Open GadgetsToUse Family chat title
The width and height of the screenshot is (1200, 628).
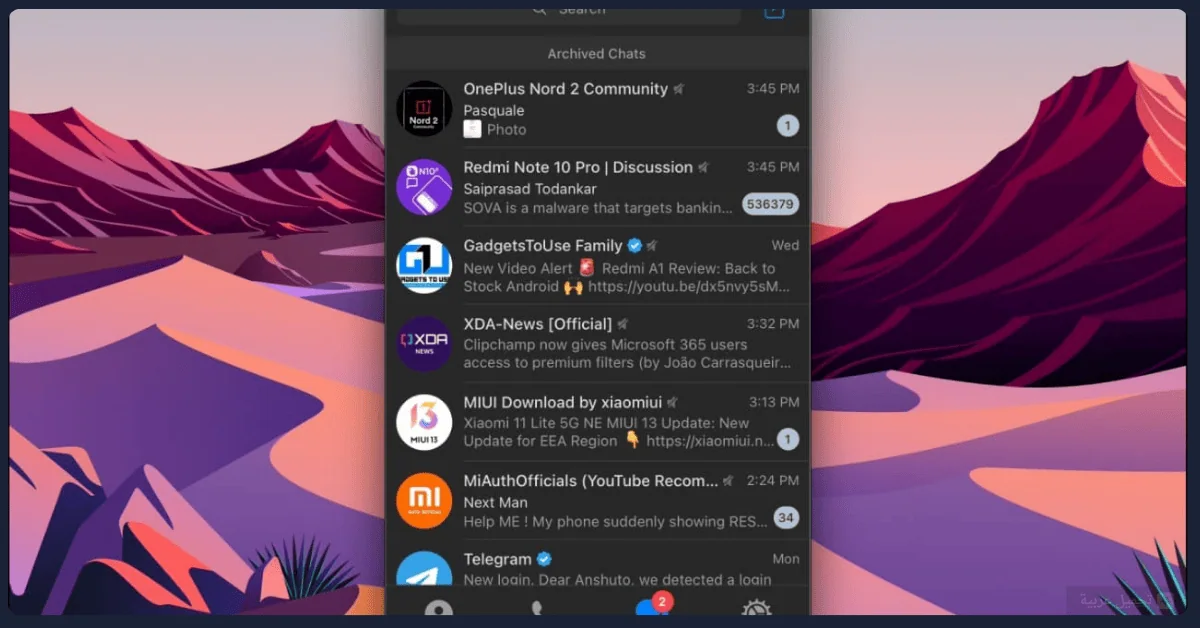543,246
